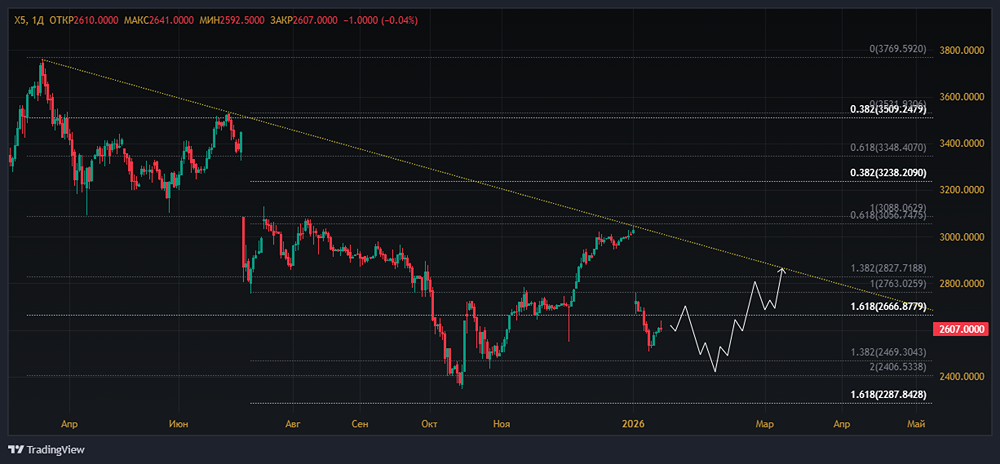The image size is (1000, 464).
Task: Open the TradingView logo link
Action: coord(46,449)
